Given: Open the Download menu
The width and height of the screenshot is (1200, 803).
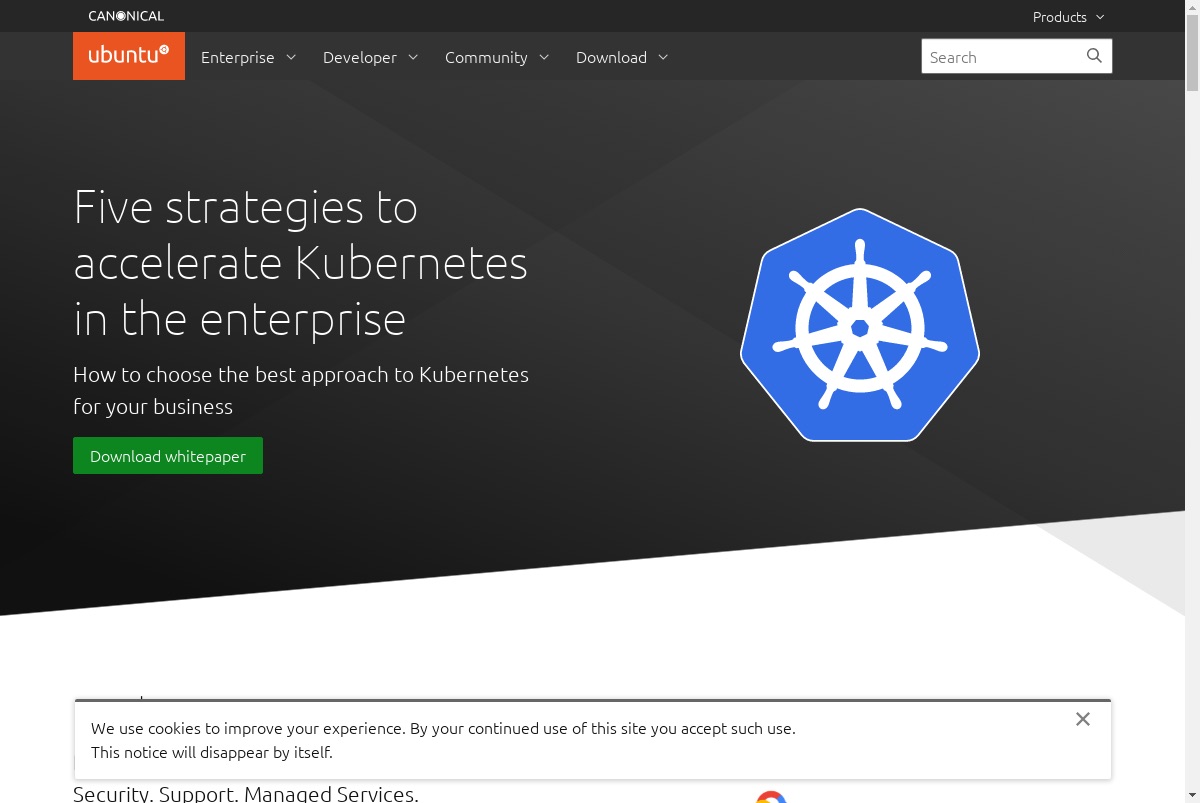Looking at the screenshot, I should pyautogui.click(x=622, y=57).
